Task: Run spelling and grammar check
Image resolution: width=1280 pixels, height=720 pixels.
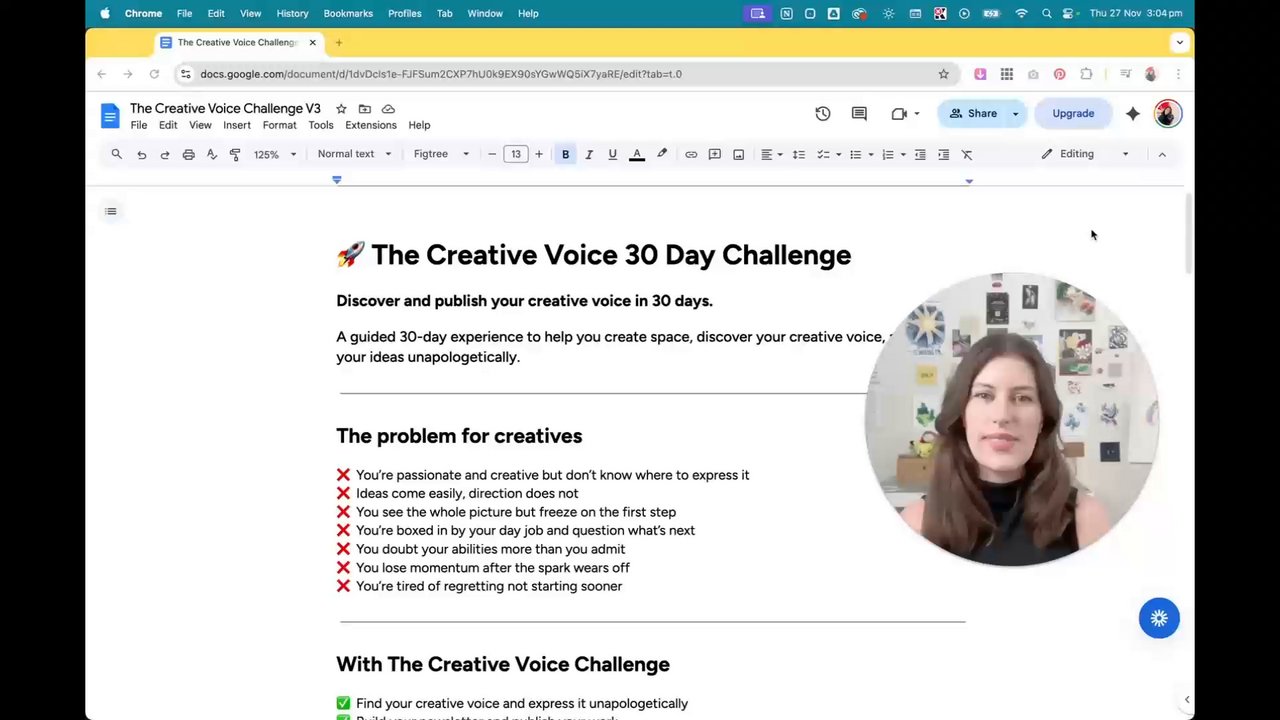Action: point(212,154)
